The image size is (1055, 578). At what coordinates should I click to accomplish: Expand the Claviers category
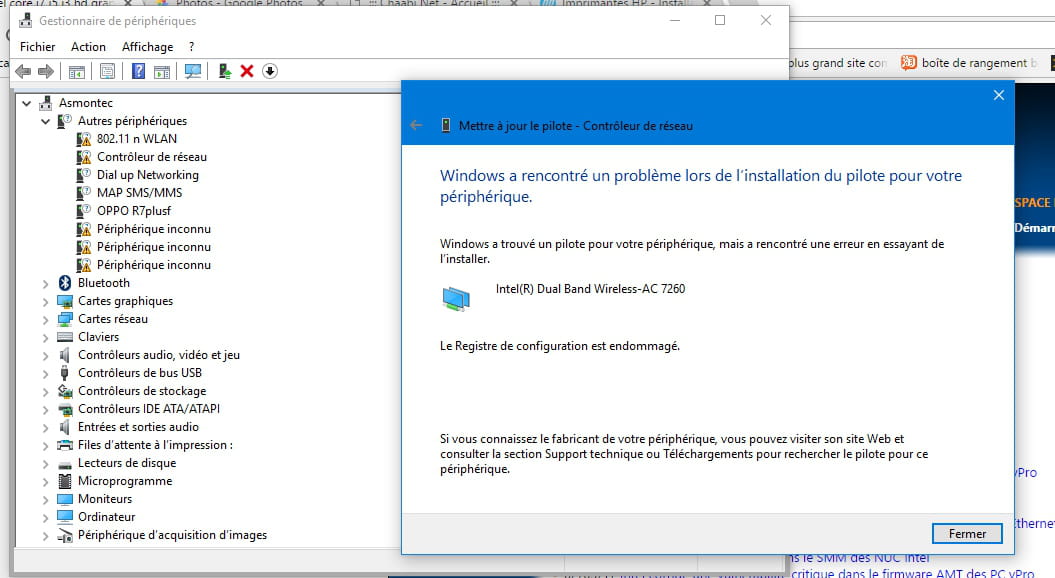click(45, 338)
